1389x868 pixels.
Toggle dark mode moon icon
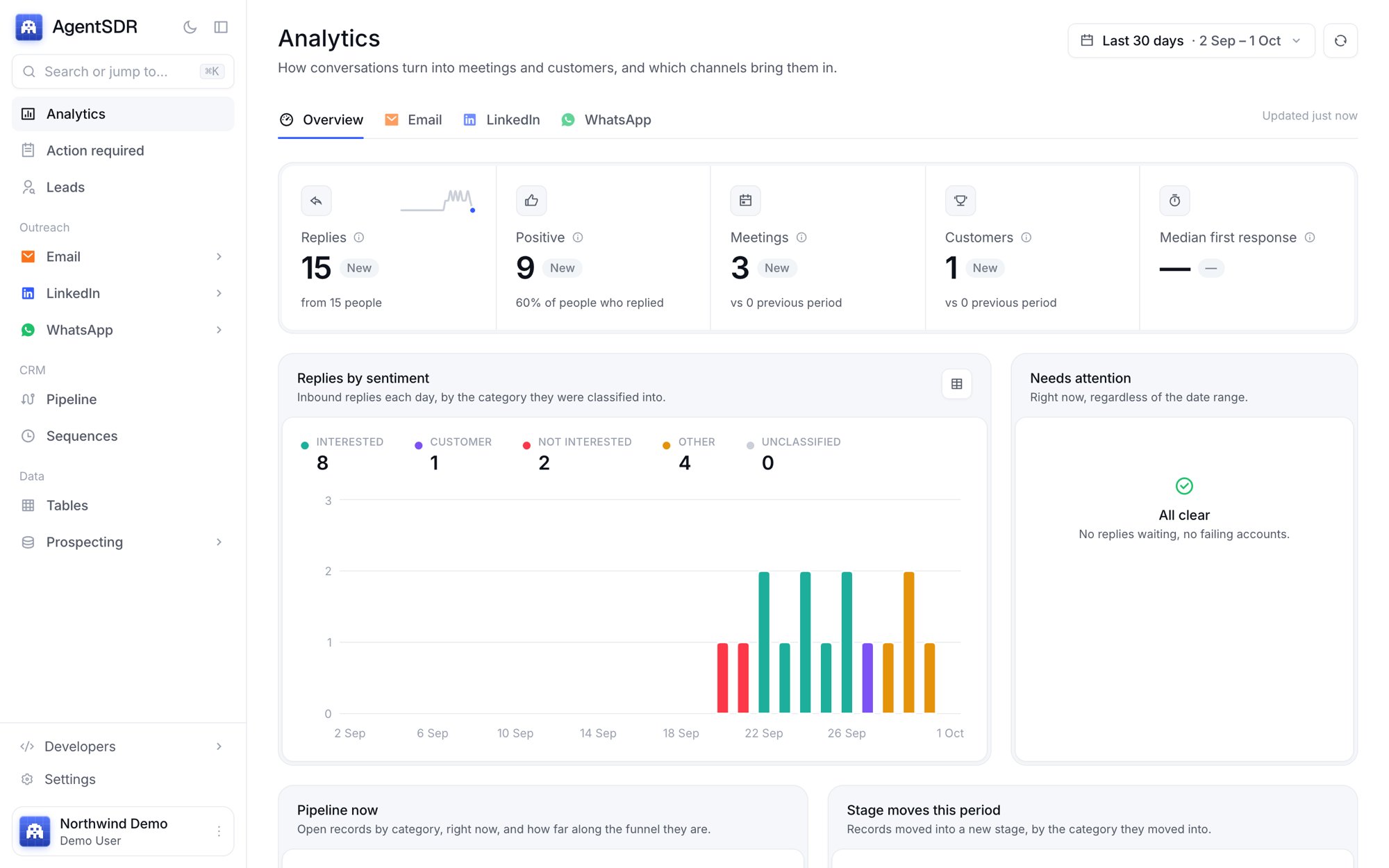tap(190, 27)
